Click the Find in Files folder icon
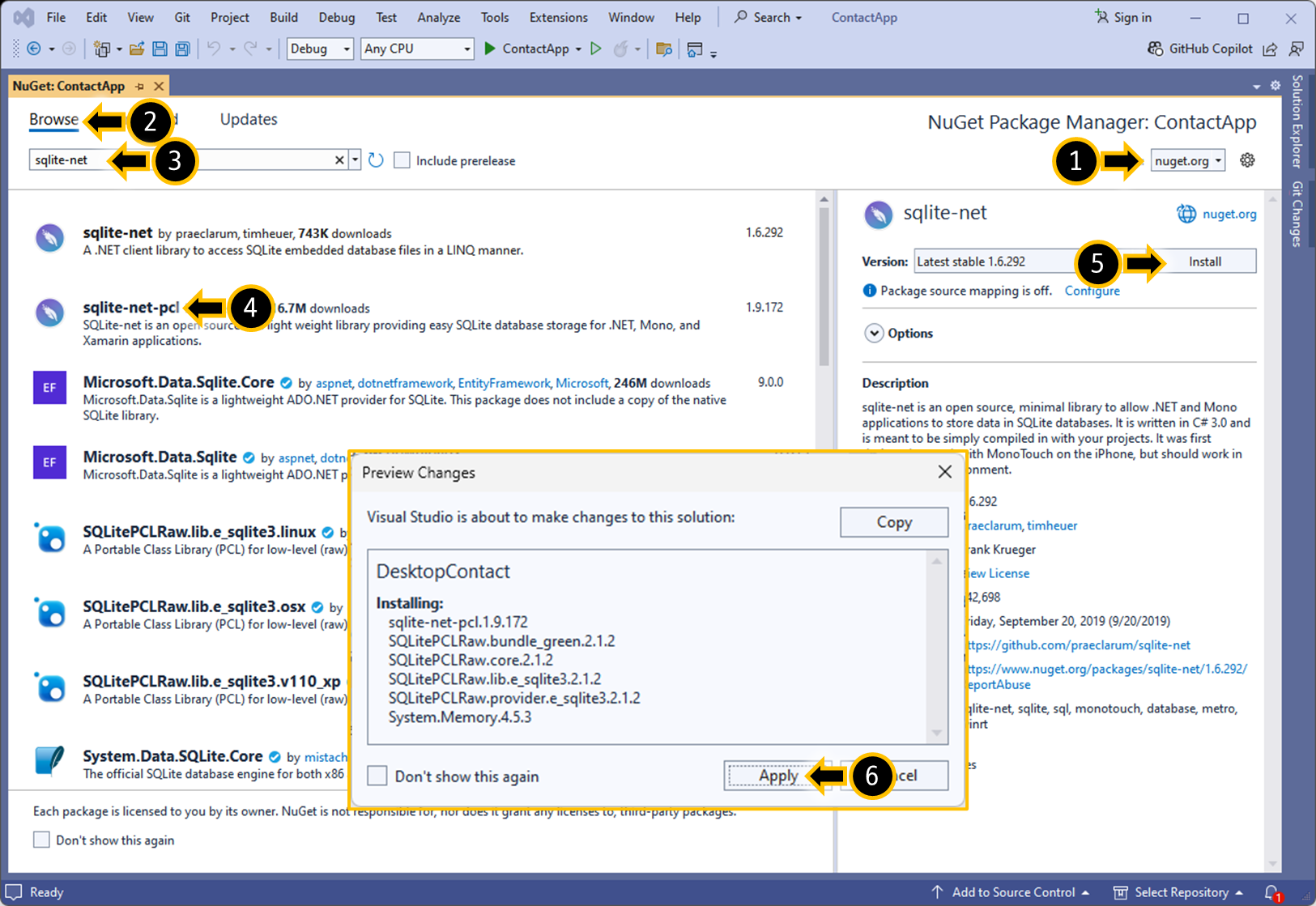The height and width of the screenshot is (906, 1316). pos(664,49)
